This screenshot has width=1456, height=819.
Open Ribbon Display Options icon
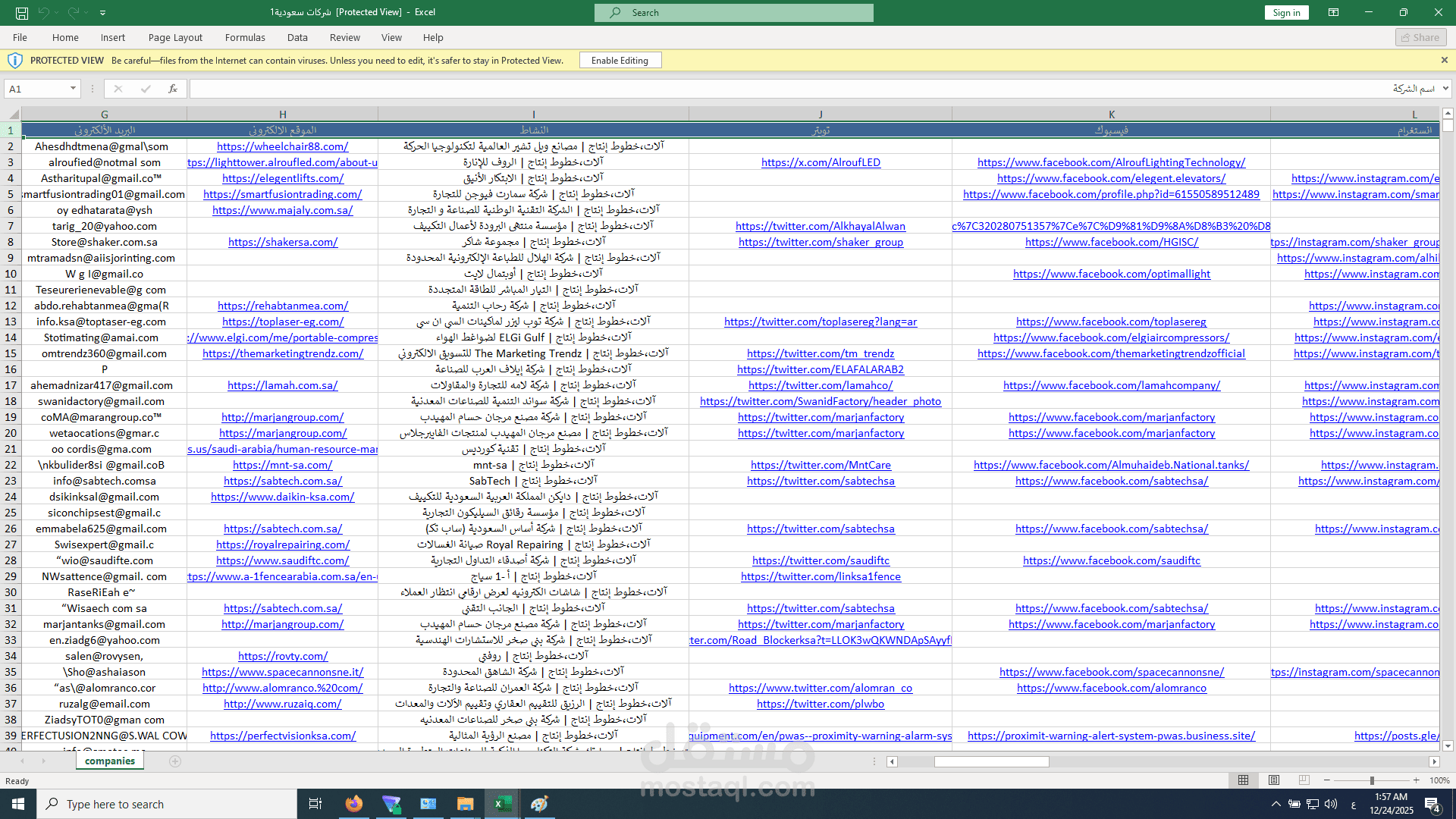pos(1333,13)
